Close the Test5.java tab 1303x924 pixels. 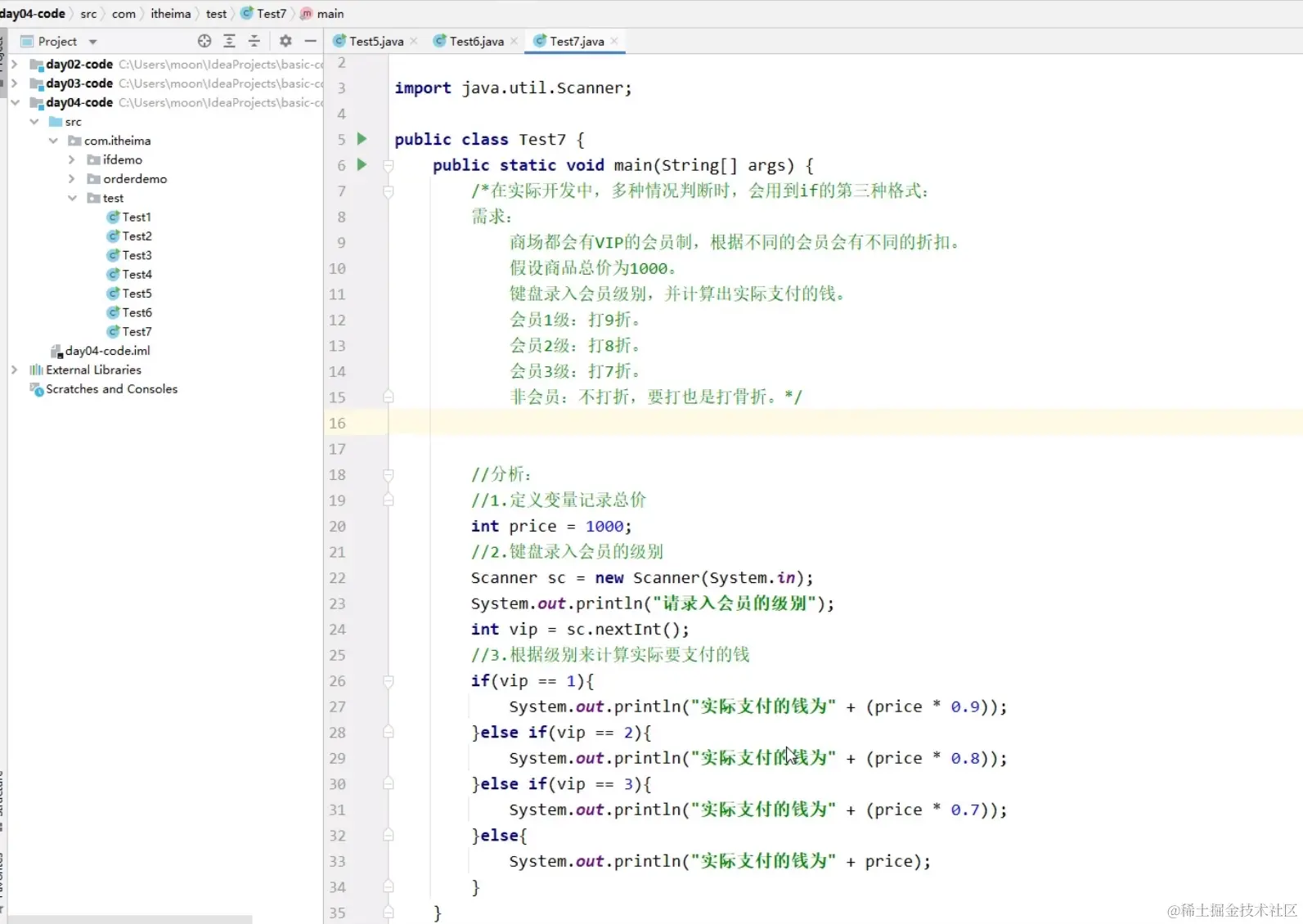coord(414,41)
